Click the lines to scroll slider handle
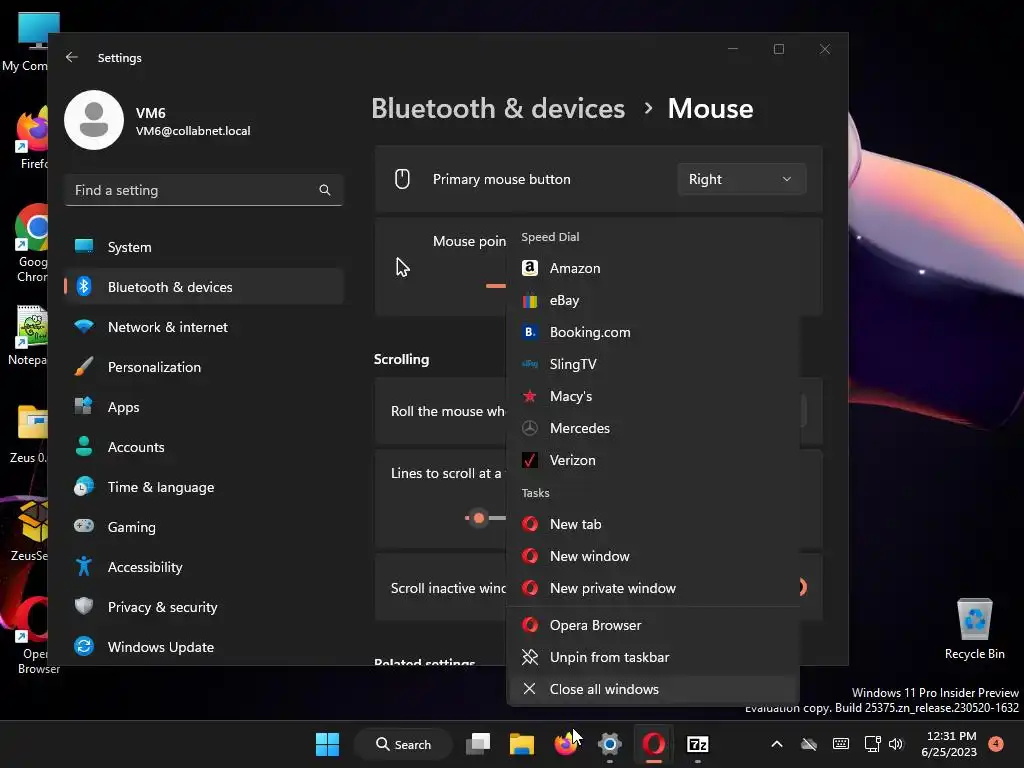The image size is (1024, 768). (x=479, y=518)
